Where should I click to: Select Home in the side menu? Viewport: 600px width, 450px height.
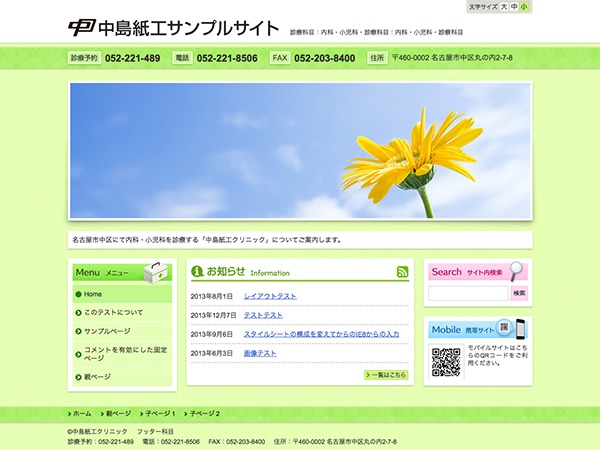tap(122, 294)
